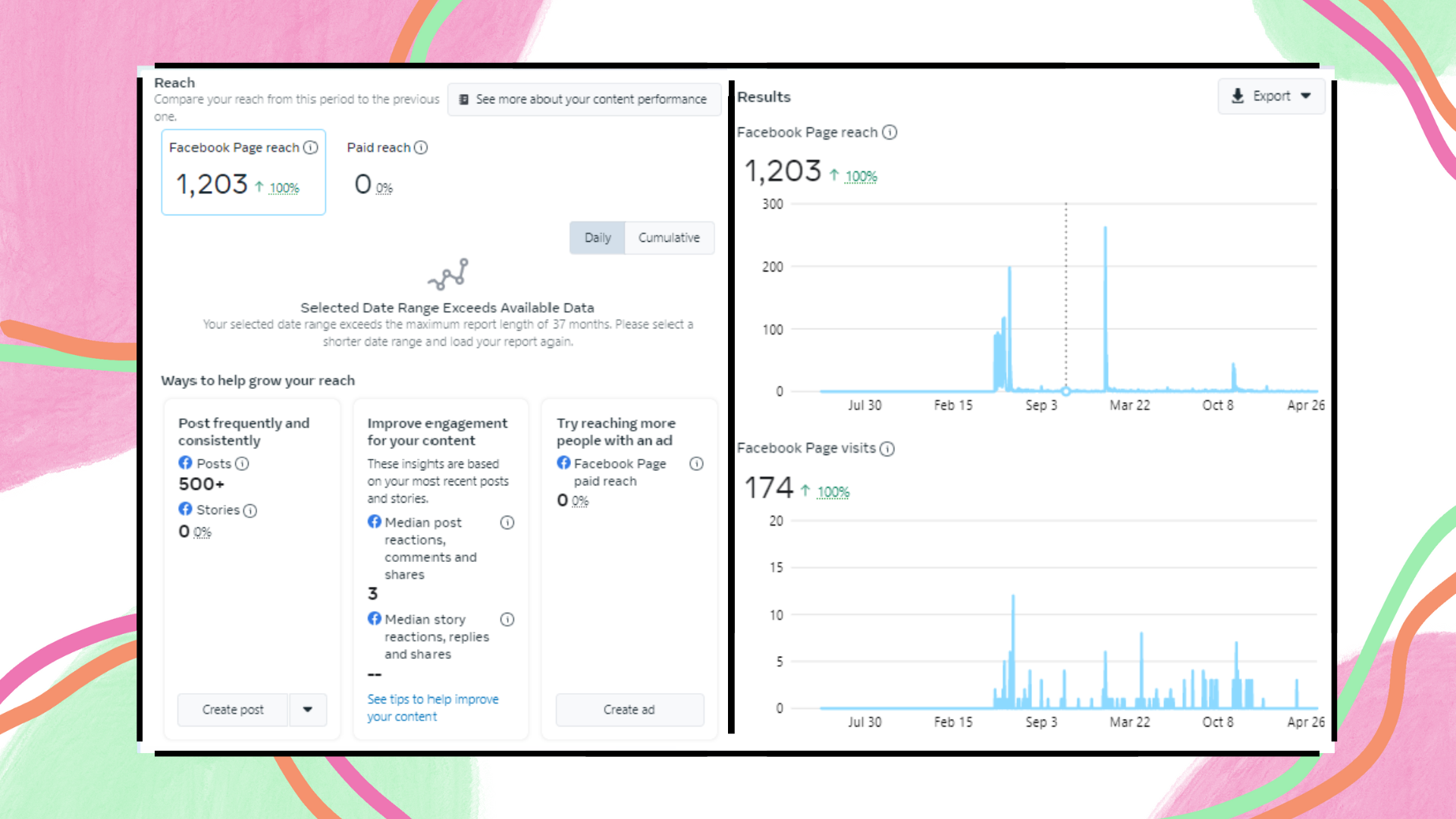Click 100% change next to Results 1,203
This screenshot has height=819, width=1456.
point(861,177)
